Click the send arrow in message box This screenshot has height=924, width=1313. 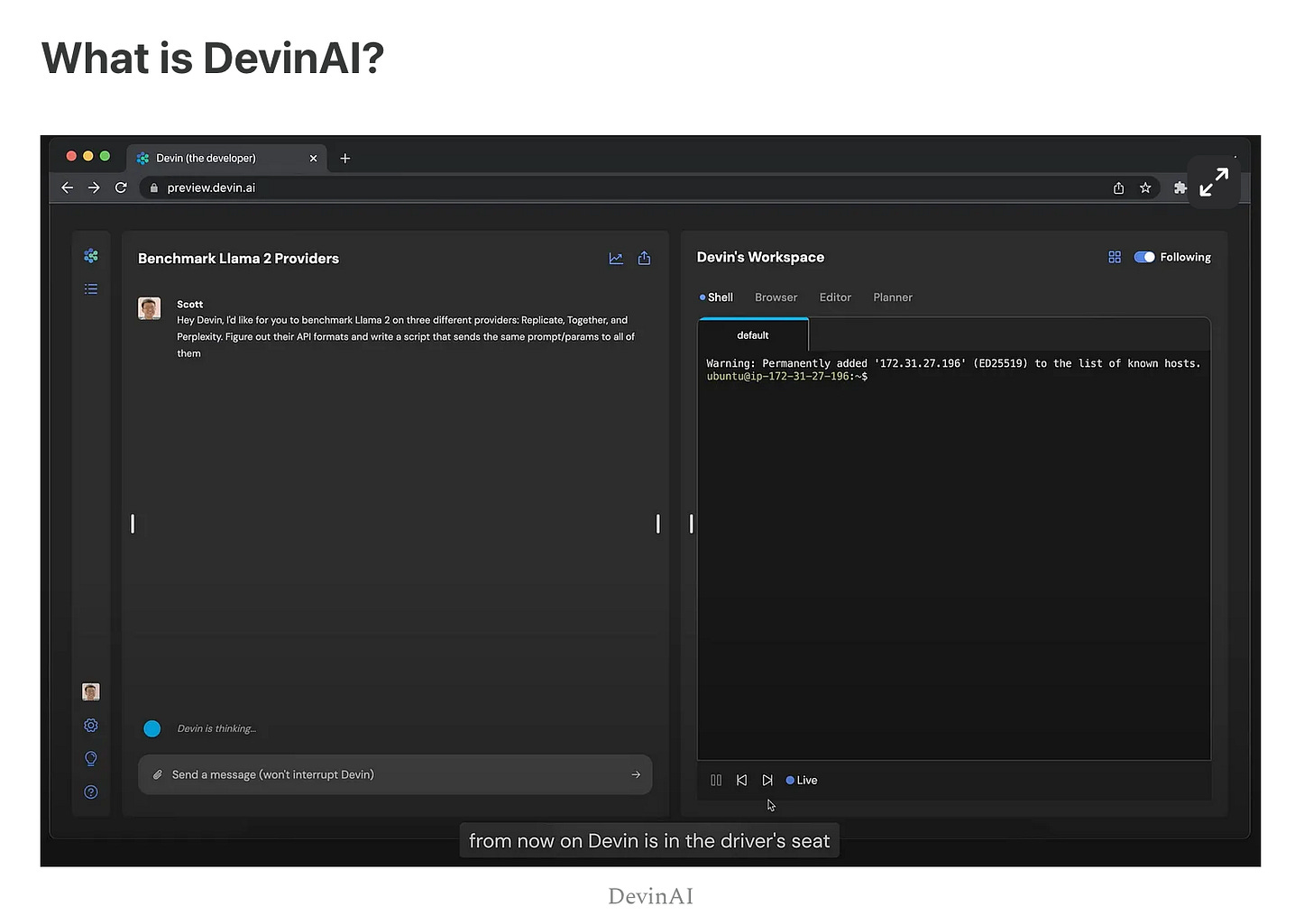point(636,774)
